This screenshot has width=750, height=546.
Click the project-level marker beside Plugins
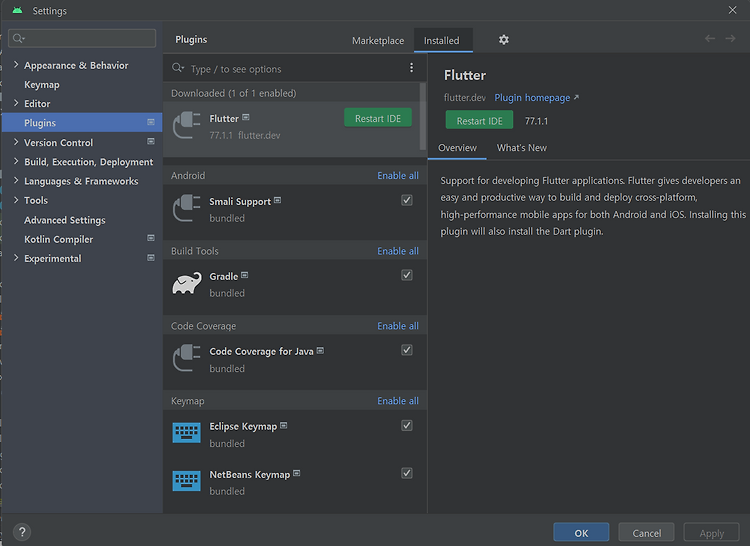click(x=151, y=122)
